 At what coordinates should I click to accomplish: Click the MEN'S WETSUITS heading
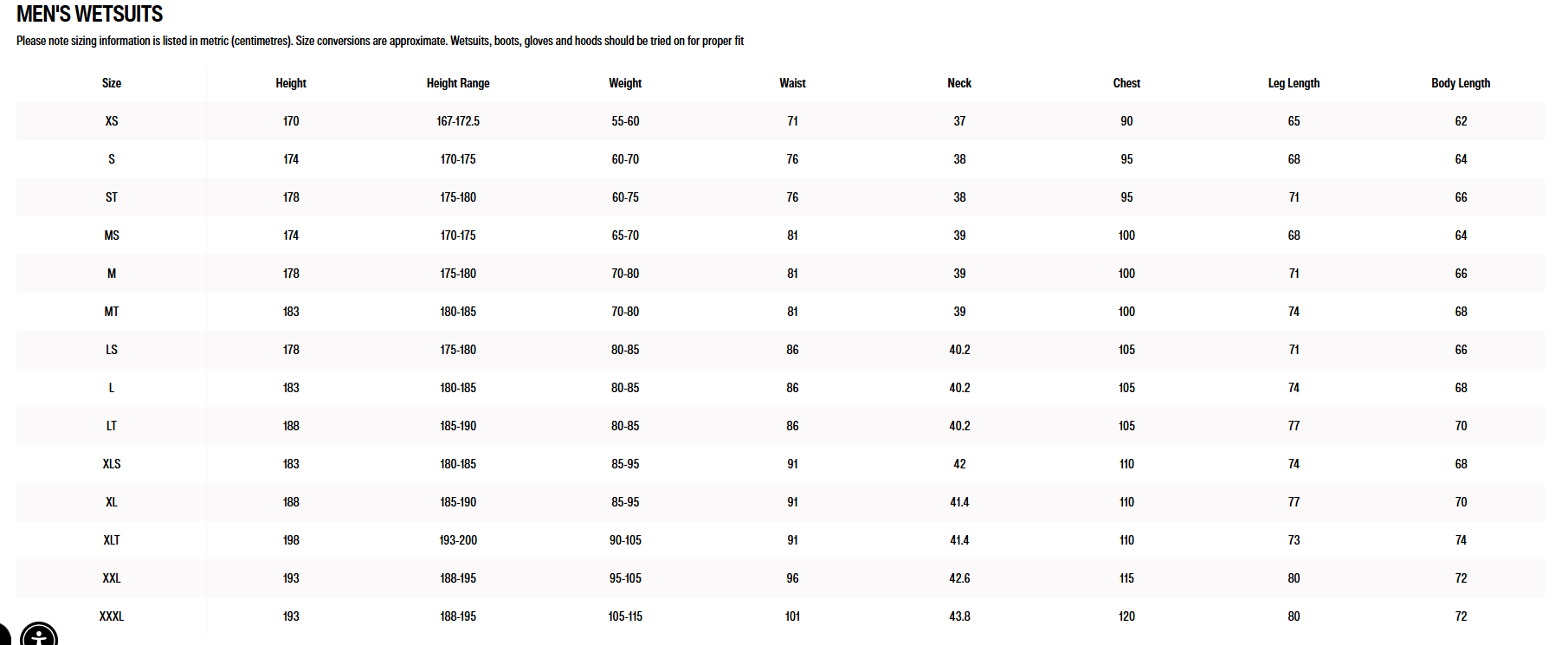pos(90,14)
